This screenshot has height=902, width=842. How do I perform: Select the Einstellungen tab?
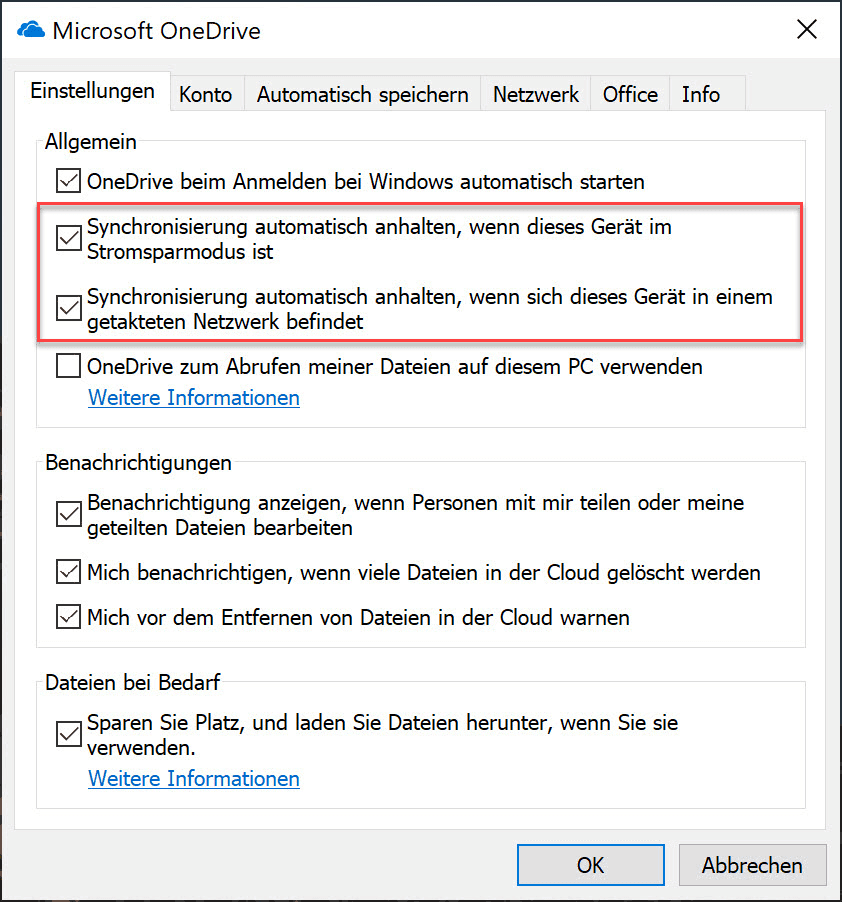93,91
